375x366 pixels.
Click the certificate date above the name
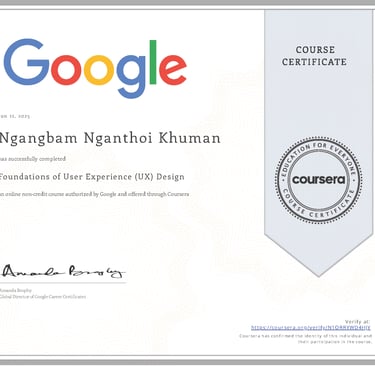click(x=15, y=116)
